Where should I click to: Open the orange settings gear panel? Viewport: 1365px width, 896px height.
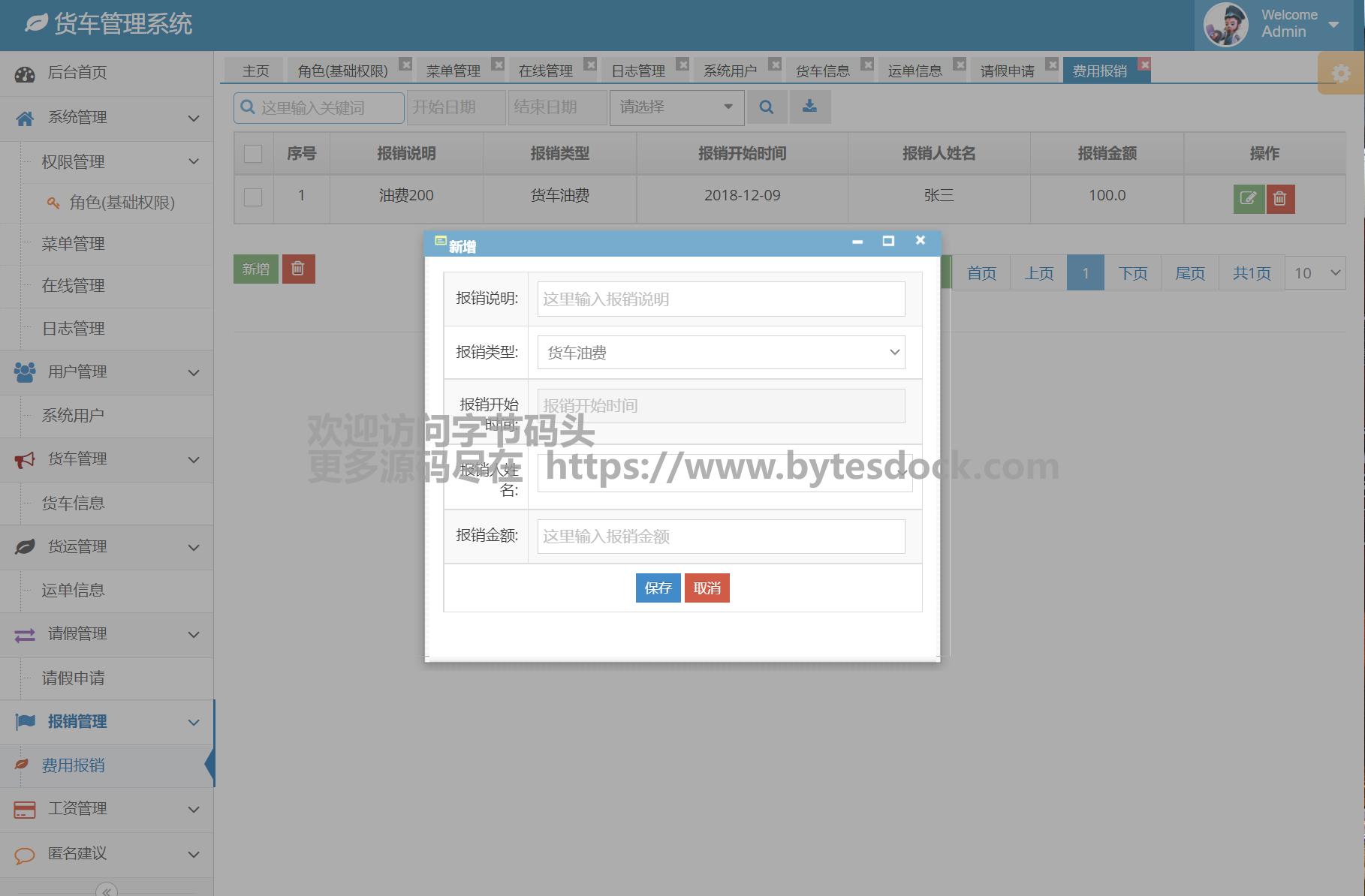tap(1340, 74)
